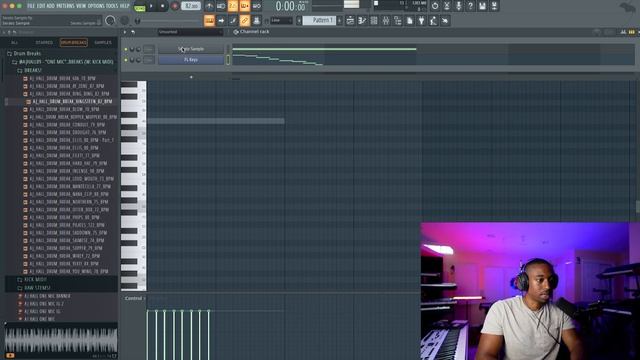Switch the song/pattern mode button
Image resolution: width=640 pixels, height=360 pixels.
tap(140, 7)
